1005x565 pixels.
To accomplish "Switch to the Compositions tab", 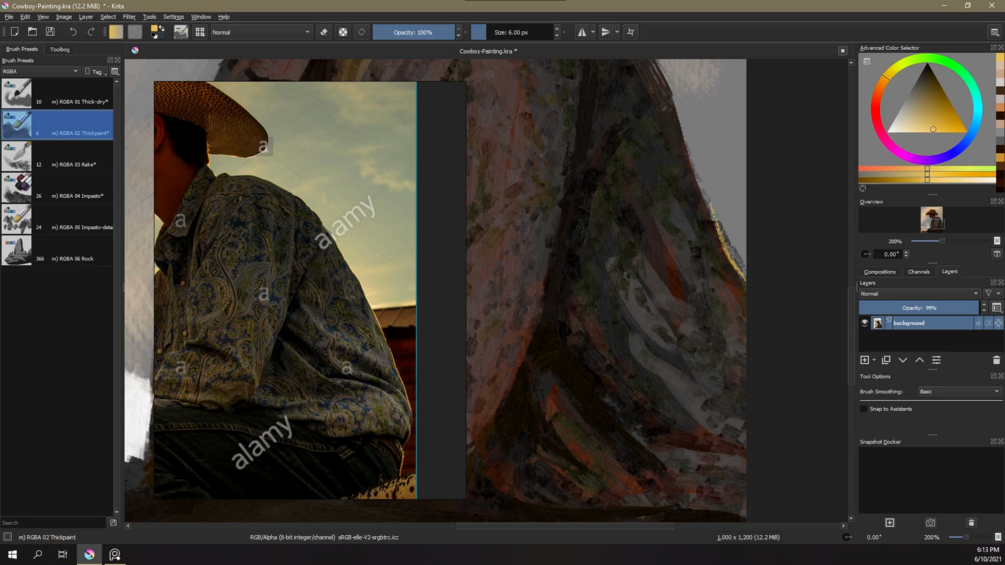I will click(879, 272).
